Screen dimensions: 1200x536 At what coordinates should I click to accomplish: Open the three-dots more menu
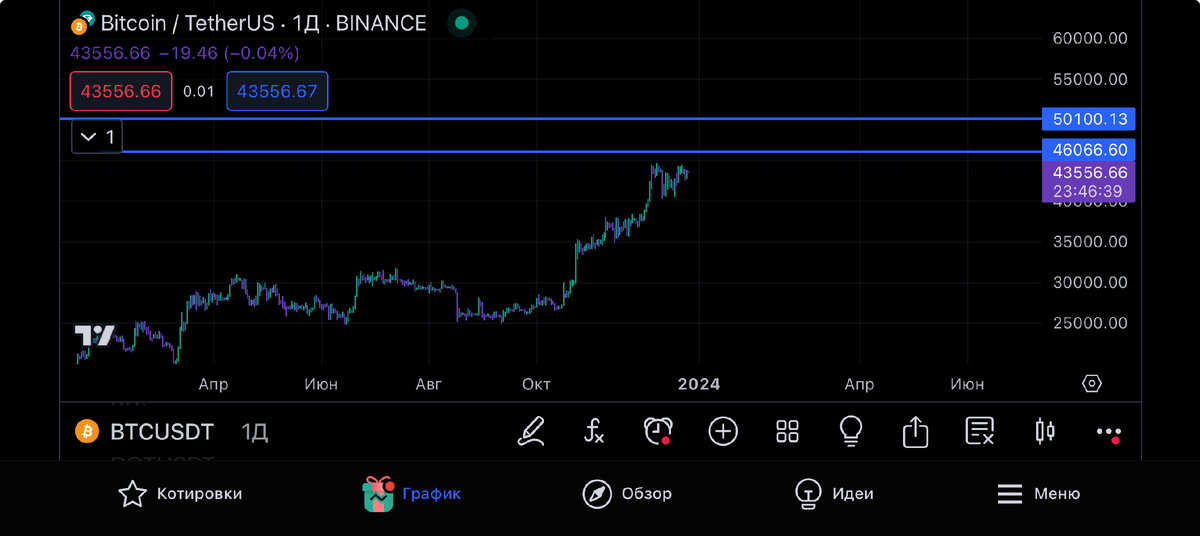pos(1108,433)
